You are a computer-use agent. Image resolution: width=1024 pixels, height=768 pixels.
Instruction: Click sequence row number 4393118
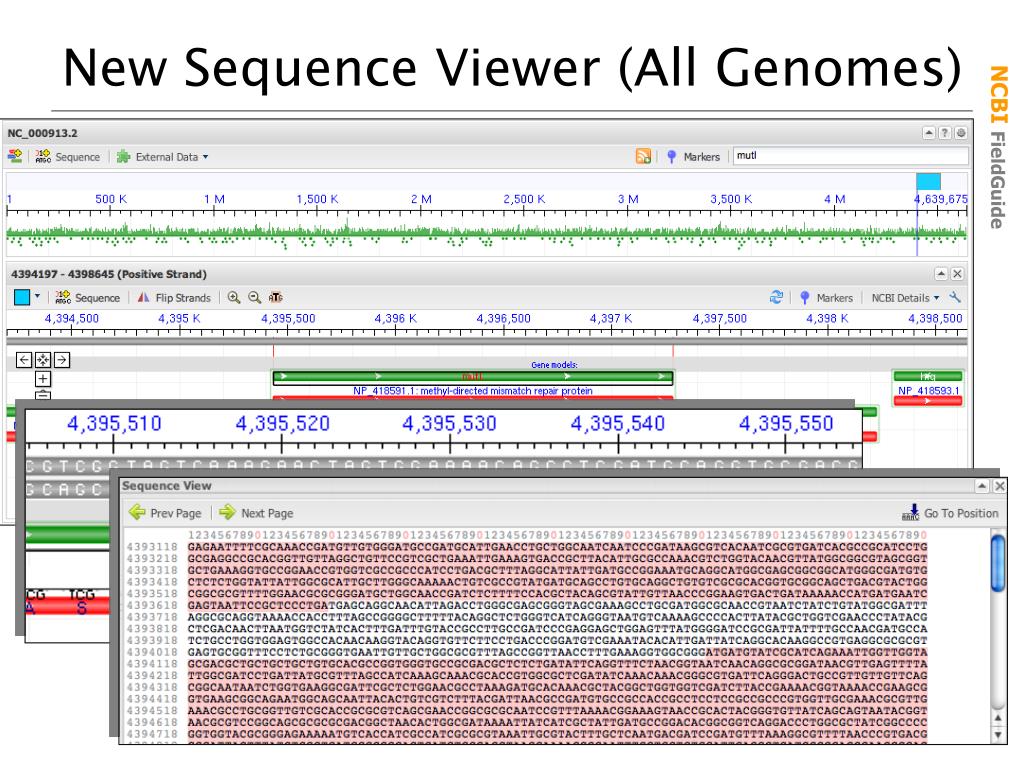pos(152,547)
